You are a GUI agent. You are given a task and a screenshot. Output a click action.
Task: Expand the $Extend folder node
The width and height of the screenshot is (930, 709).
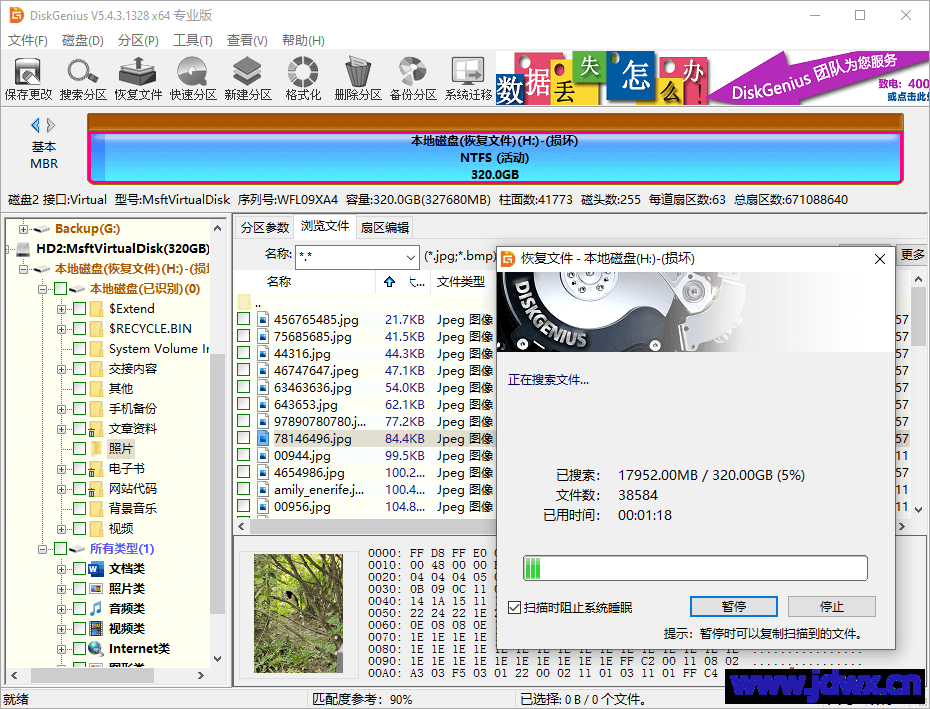tap(61, 309)
